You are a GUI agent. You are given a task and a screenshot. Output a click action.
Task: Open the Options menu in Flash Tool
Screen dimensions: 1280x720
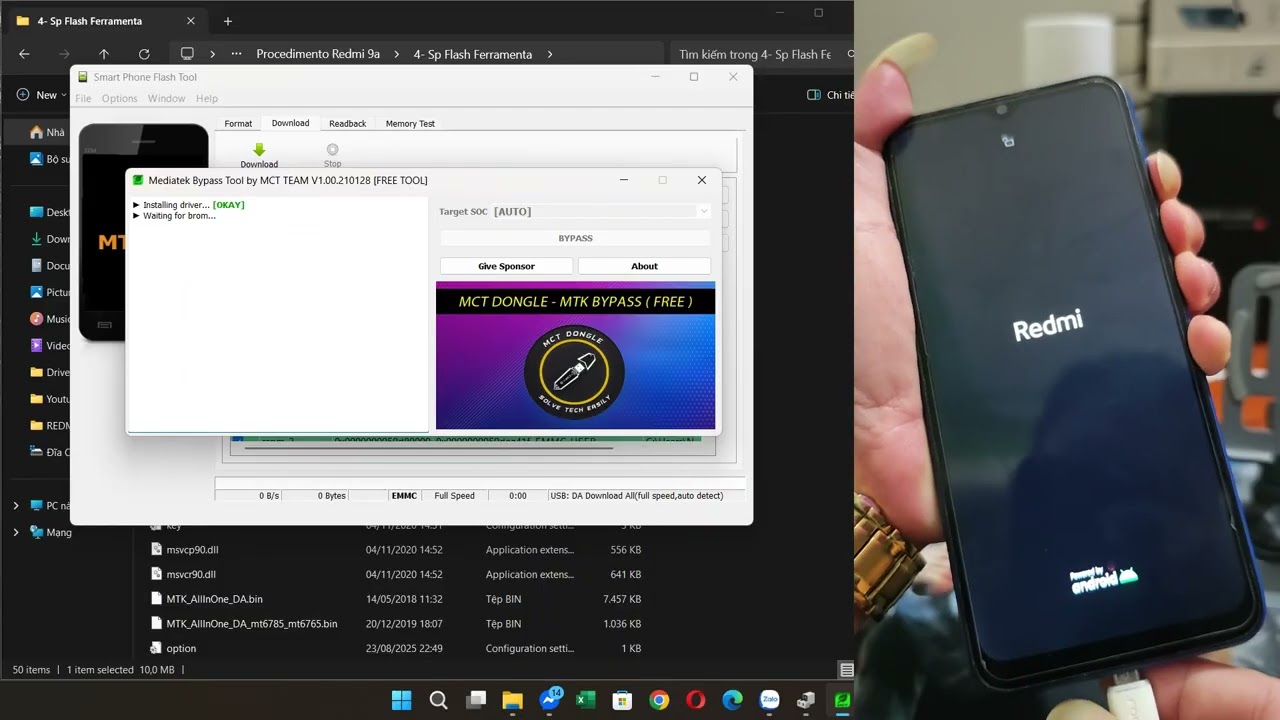(x=119, y=98)
